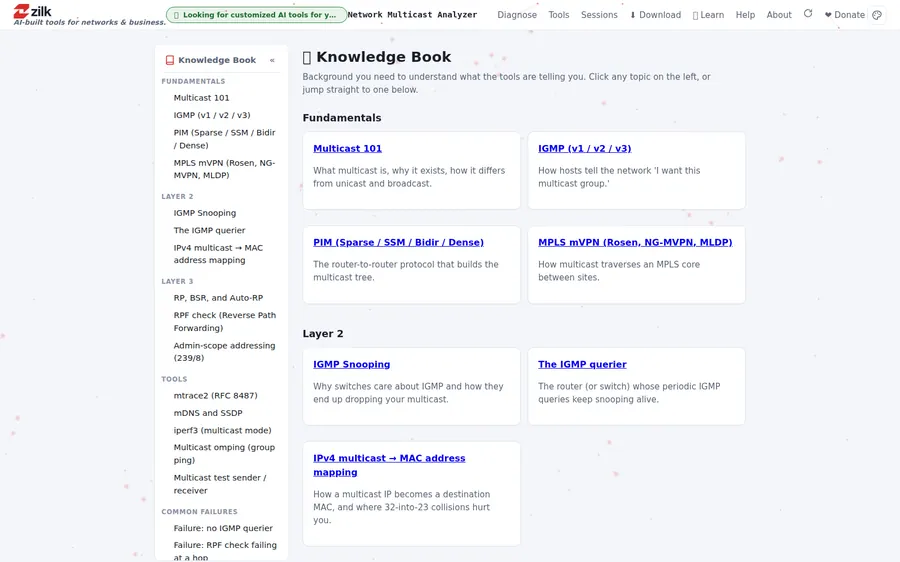Image resolution: width=900 pixels, height=562 pixels.
Task: Open the Multicast 101 card link
Action: (347, 148)
